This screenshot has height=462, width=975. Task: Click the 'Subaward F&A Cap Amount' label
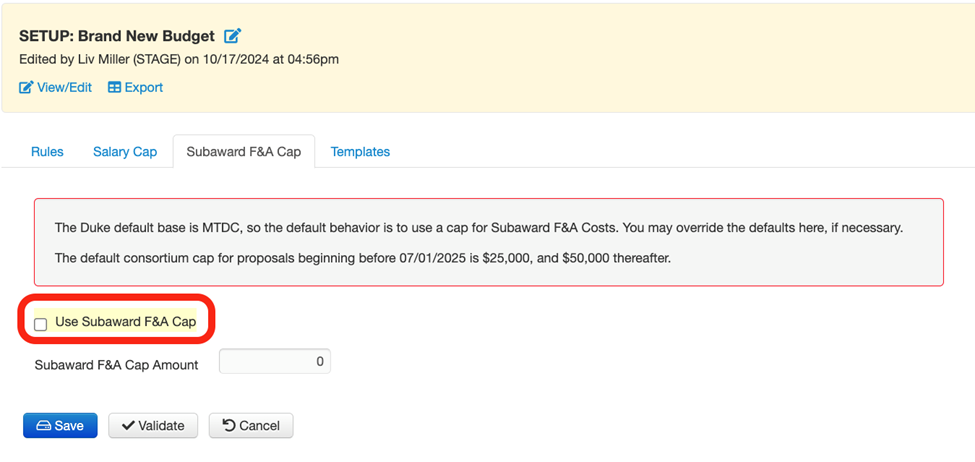pos(116,365)
